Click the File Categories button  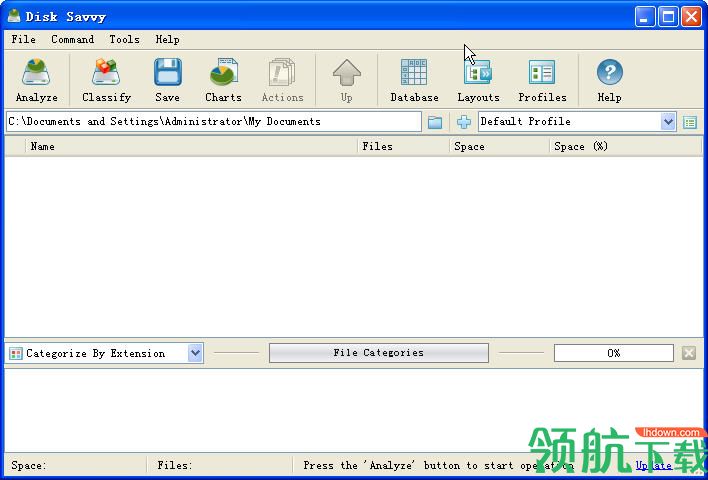(x=378, y=353)
